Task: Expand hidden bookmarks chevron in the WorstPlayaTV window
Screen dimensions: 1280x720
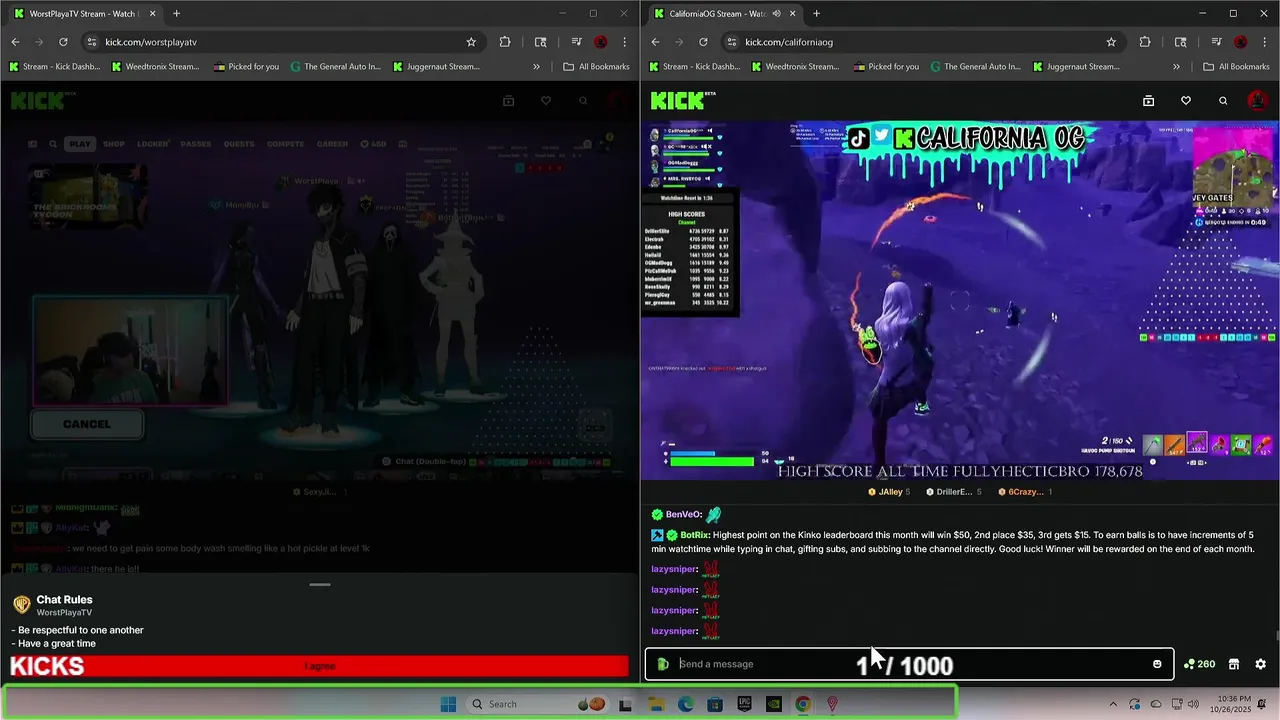Action: 537,67
